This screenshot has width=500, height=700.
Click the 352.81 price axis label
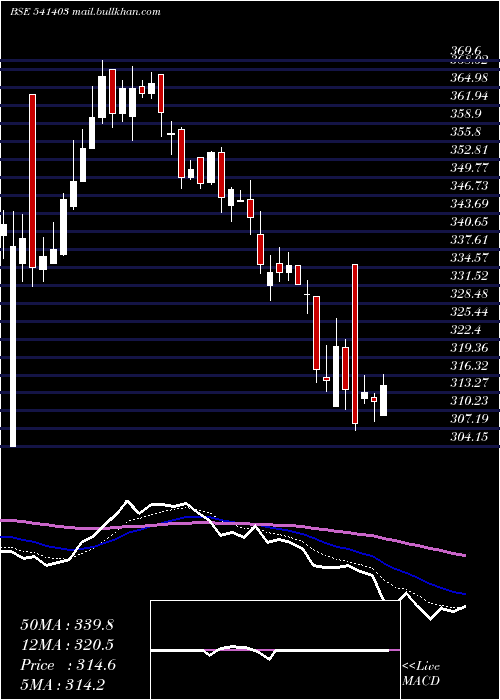(469, 149)
